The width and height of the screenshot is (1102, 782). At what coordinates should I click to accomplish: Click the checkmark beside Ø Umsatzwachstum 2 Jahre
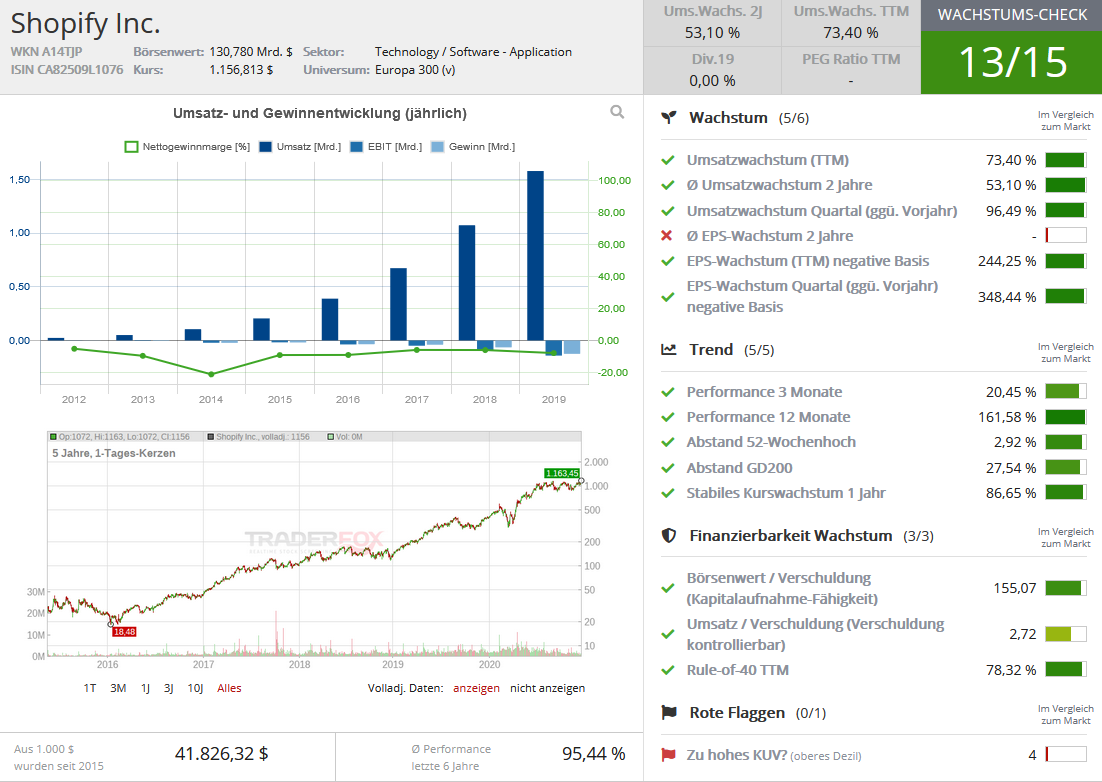668,185
